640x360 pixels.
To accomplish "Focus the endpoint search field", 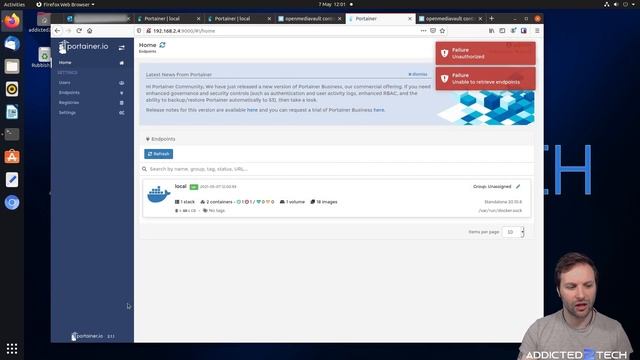I will pos(337,169).
